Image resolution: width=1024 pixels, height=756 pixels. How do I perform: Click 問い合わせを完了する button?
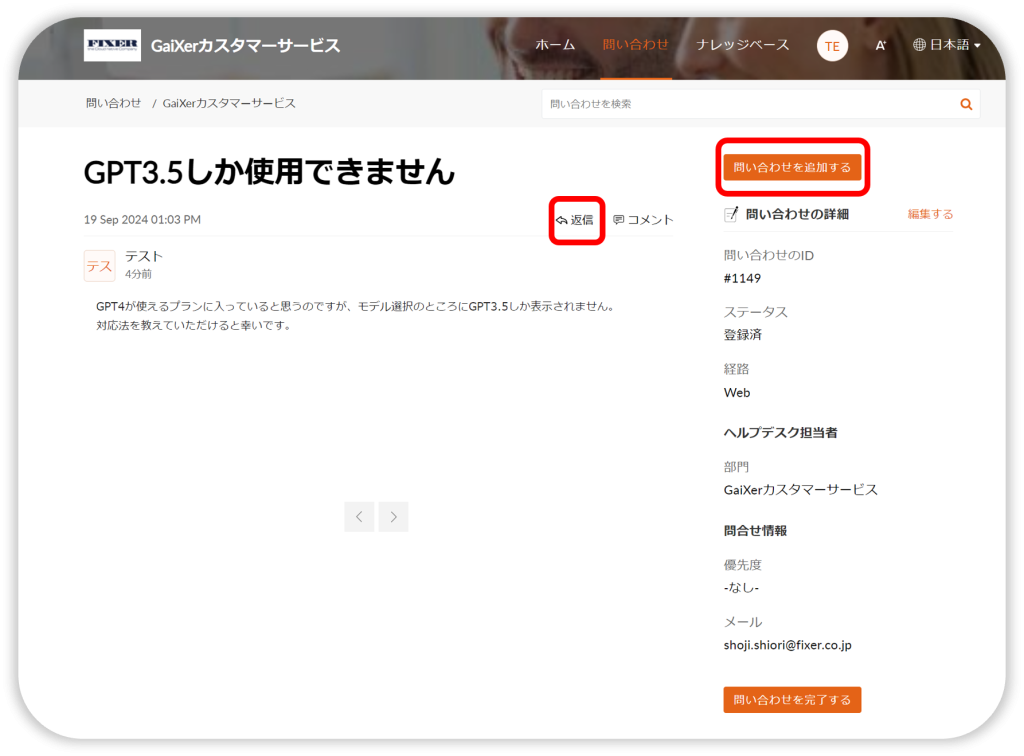(x=792, y=700)
